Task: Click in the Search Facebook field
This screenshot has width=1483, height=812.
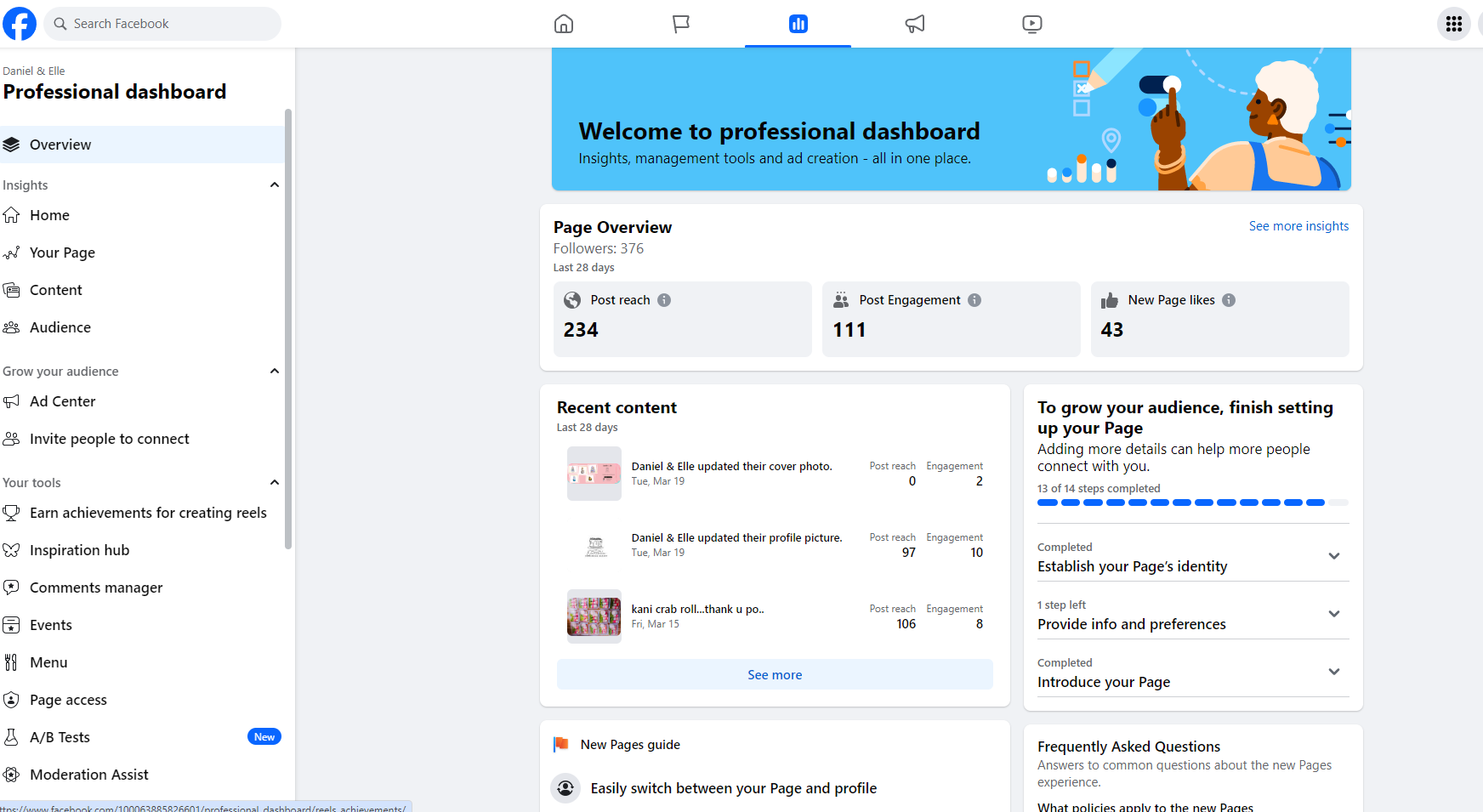Action: tap(162, 24)
